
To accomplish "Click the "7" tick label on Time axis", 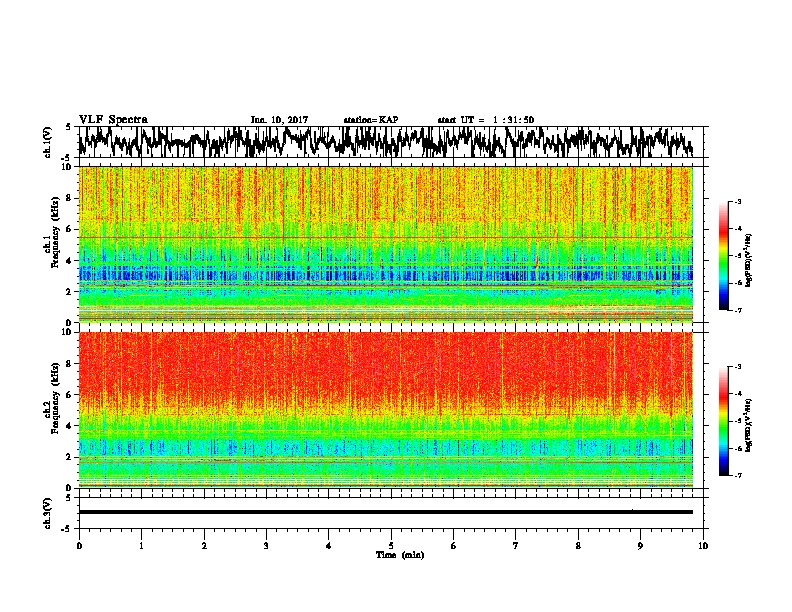I will point(516,546).
